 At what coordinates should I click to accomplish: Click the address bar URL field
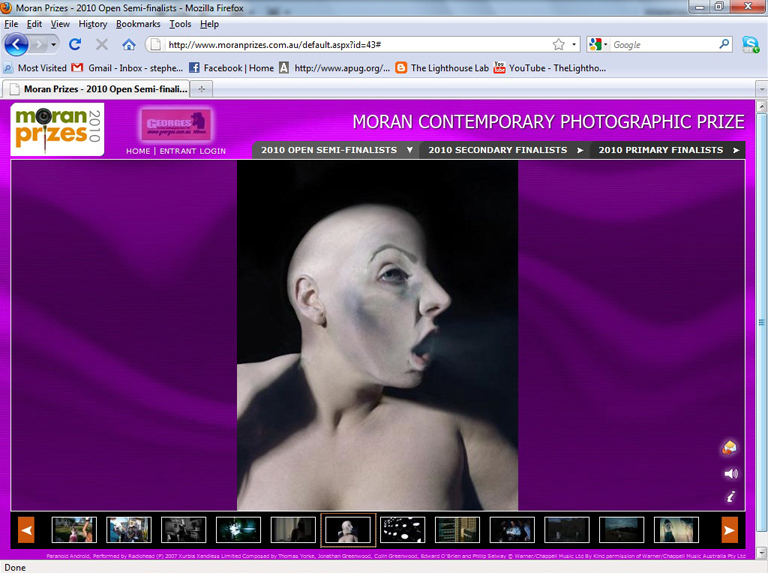[358, 45]
